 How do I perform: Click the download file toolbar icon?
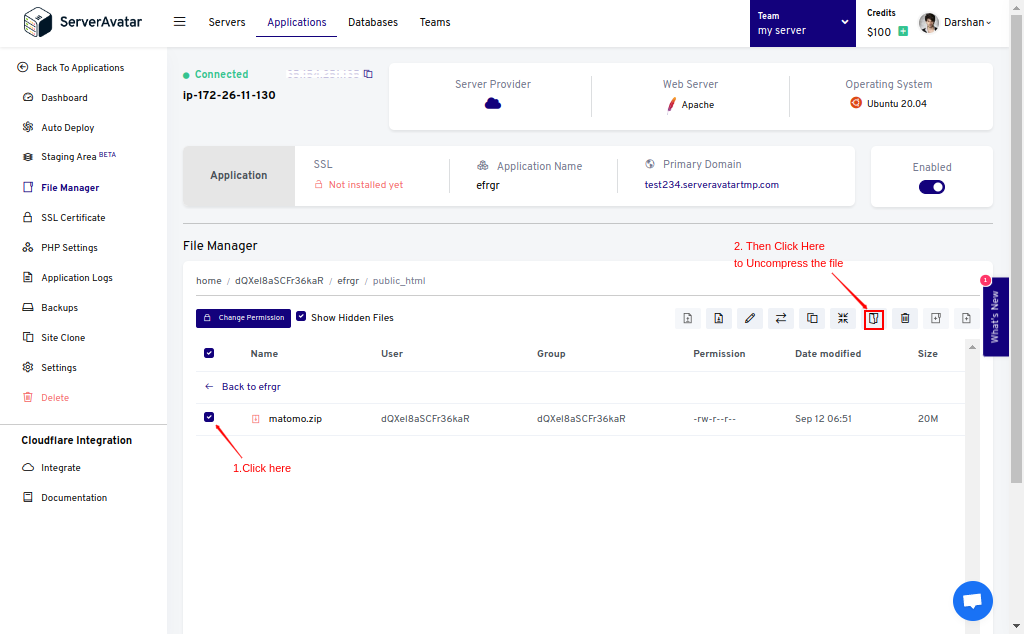point(718,318)
